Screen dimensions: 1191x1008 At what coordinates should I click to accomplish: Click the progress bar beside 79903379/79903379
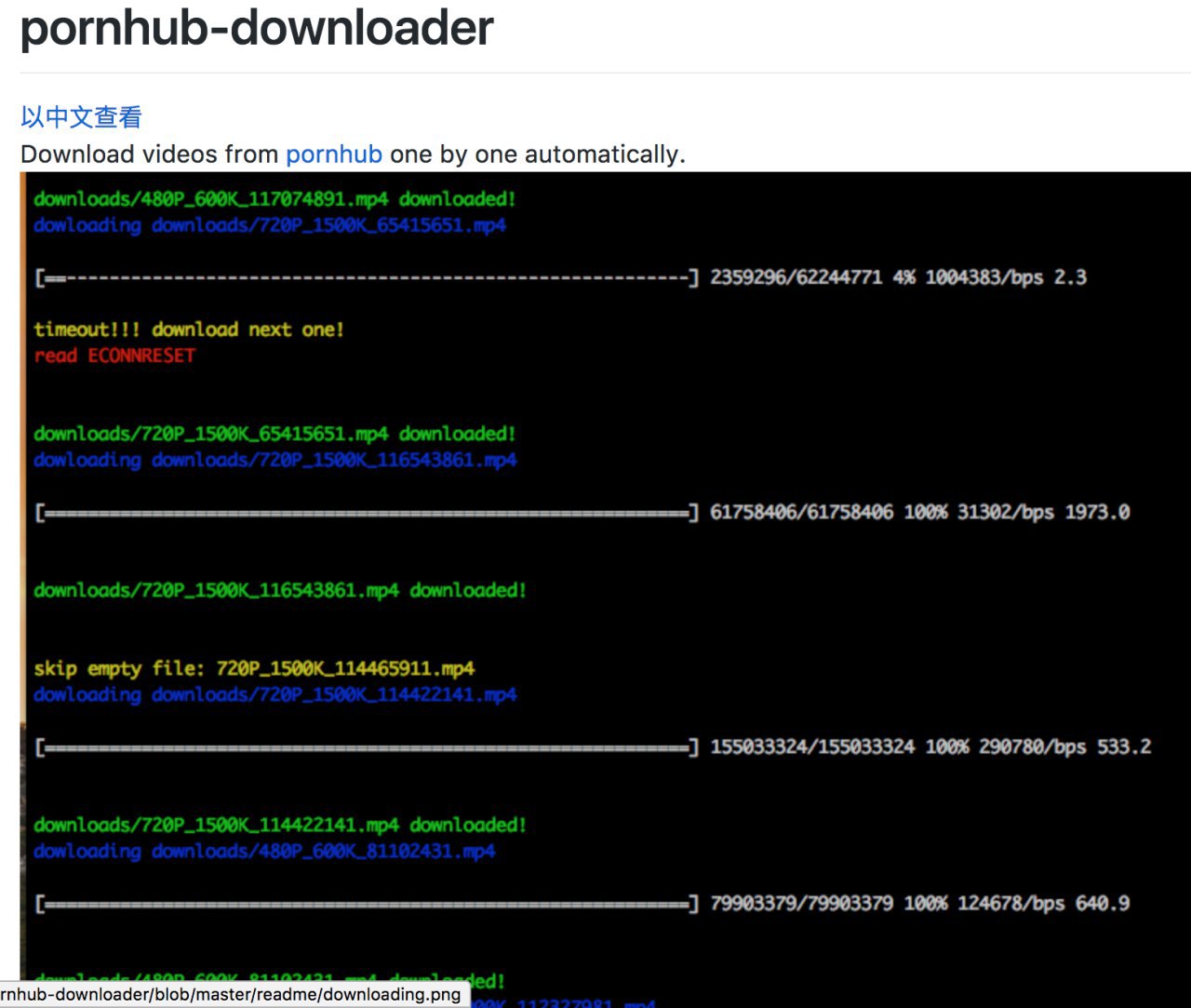(367, 903)
